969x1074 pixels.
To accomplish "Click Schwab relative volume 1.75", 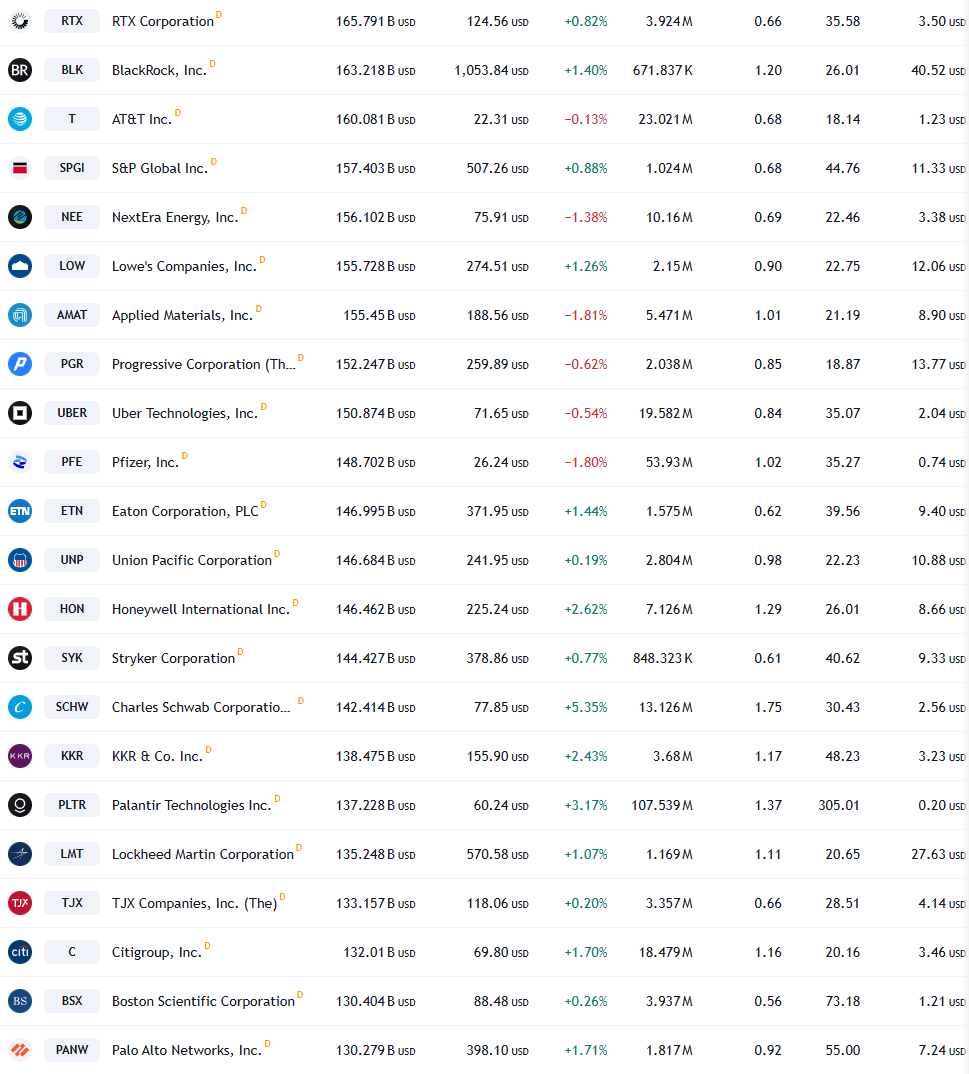I will point(768,708).
